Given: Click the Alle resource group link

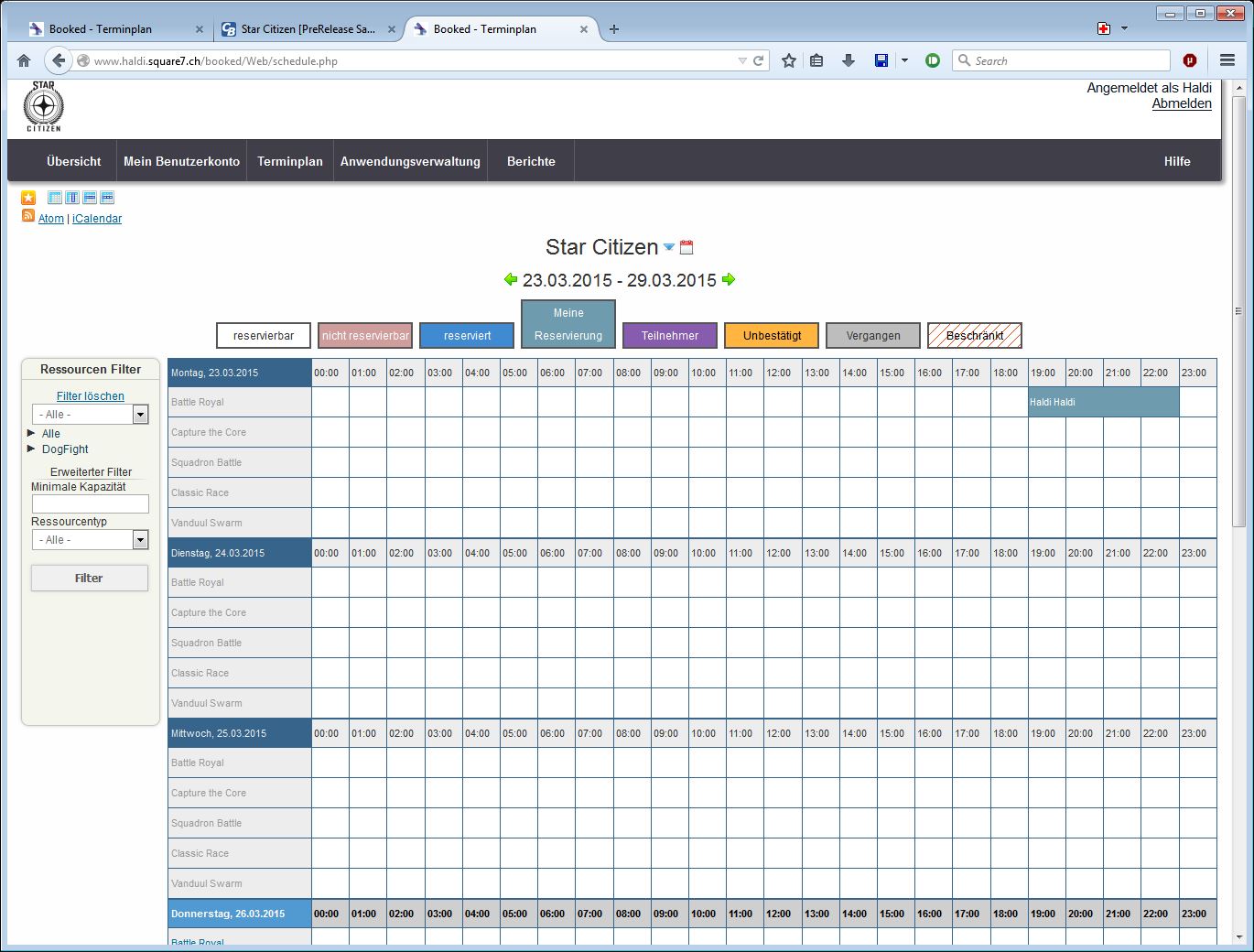Looking at the screenshot, I should pos(51,434).
